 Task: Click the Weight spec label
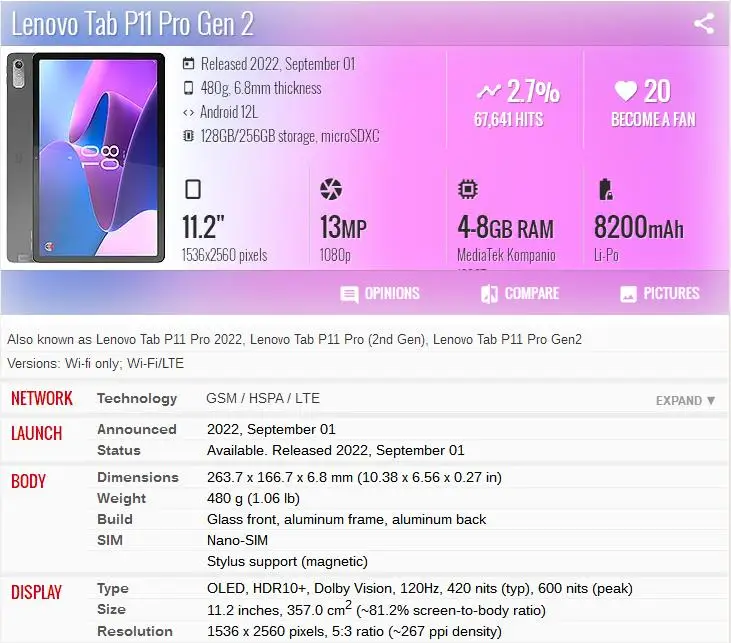point(122,498)
